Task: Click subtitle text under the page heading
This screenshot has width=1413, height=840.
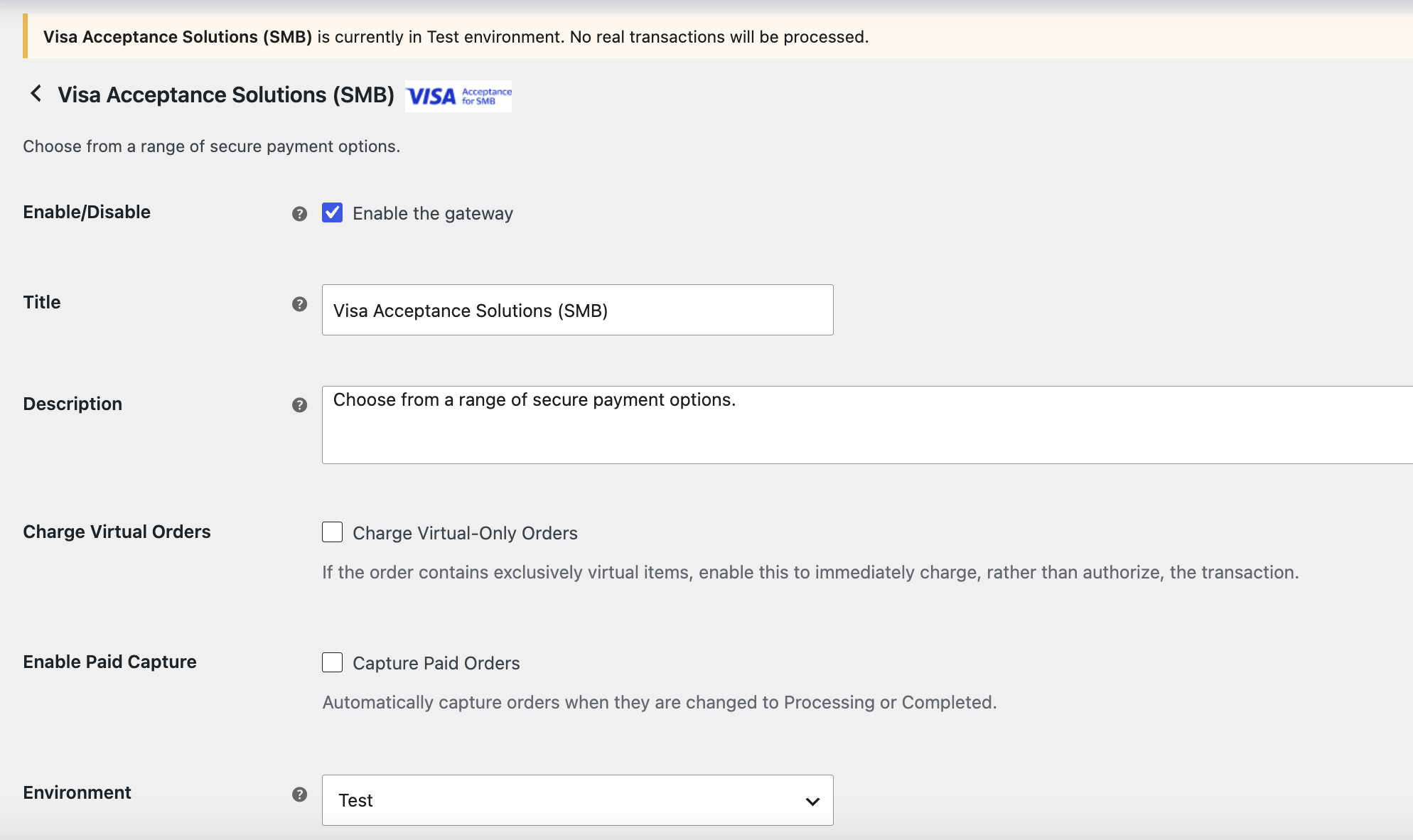Action: click(212, 146)
